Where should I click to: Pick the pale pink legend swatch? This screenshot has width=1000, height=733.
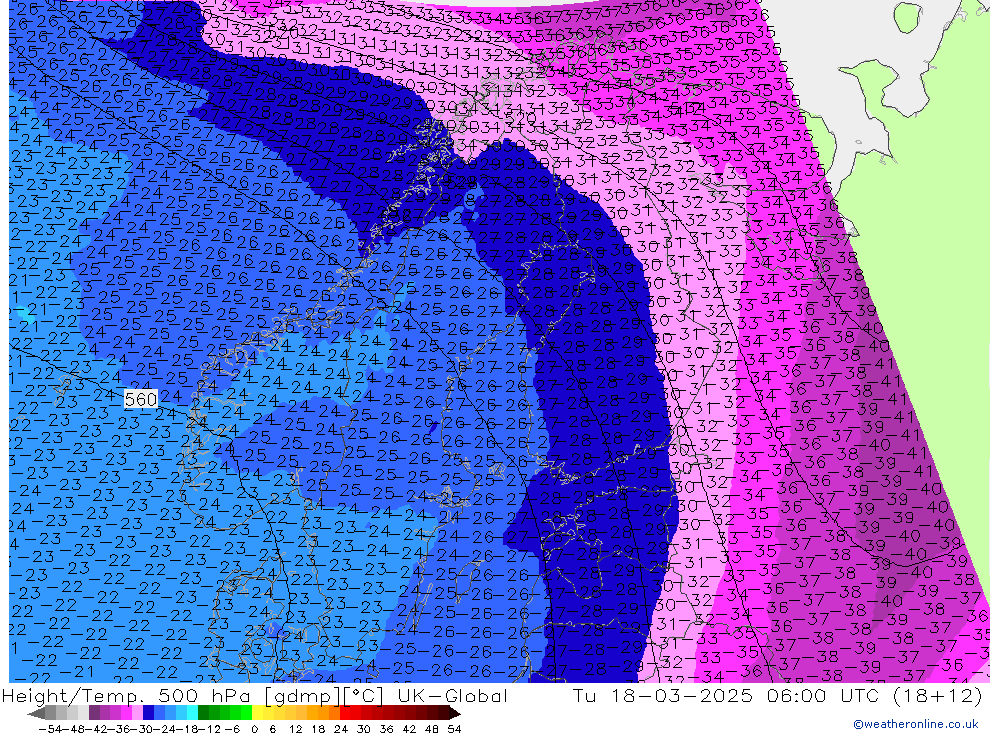click(137, 713)
